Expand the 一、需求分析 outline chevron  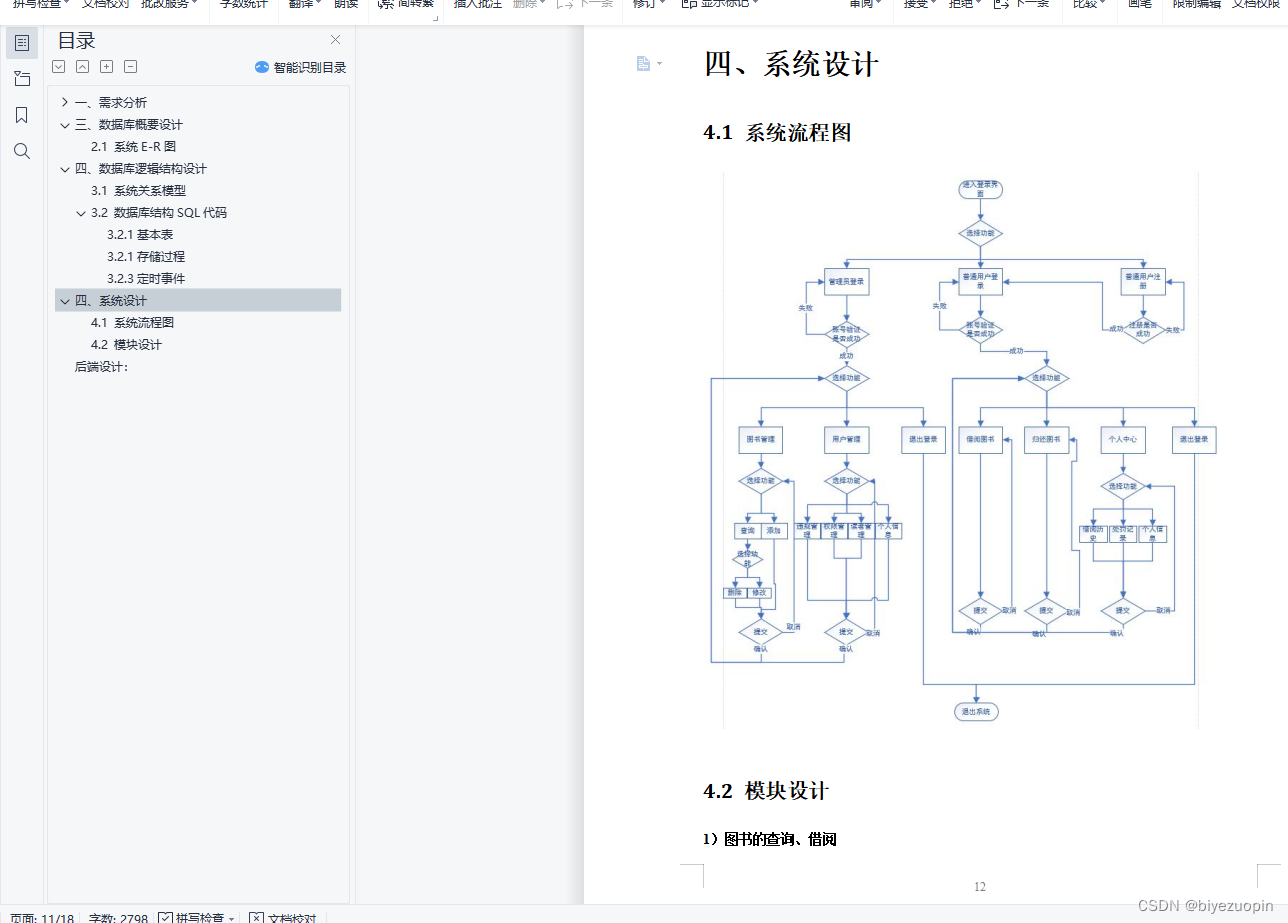pos(65,102)
